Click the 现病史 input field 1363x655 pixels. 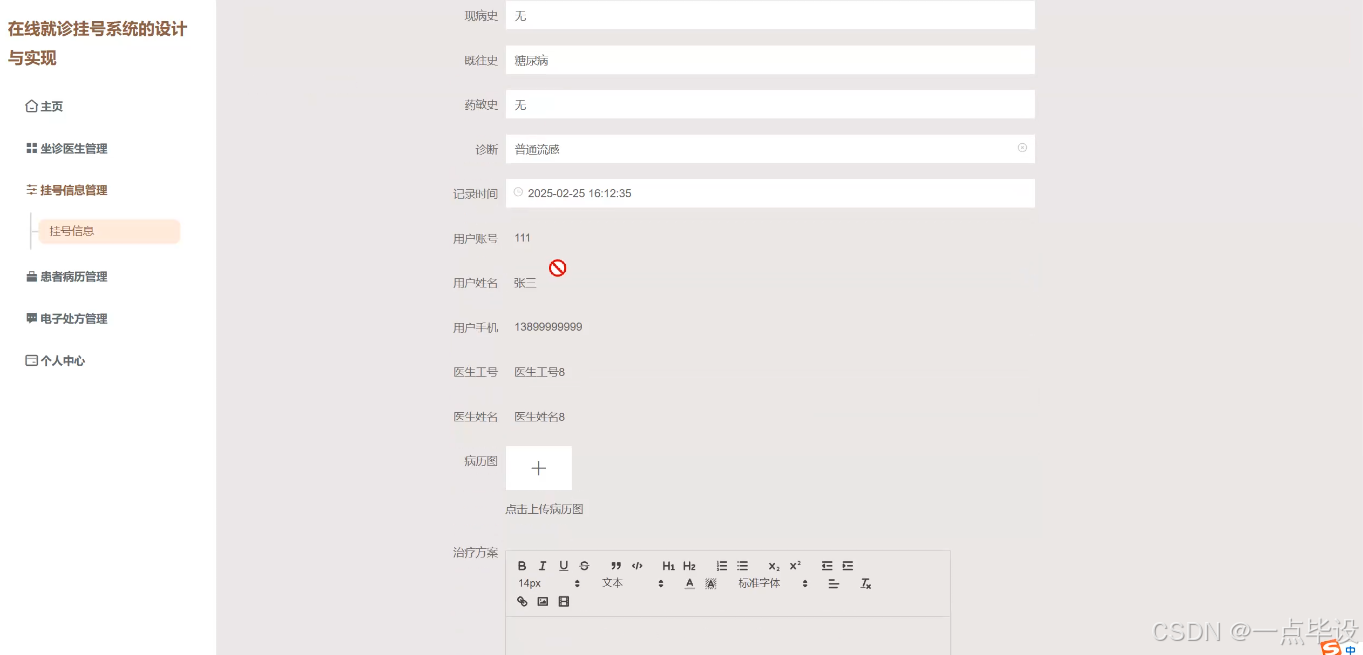pyautogui.click(x=770, y=15)
